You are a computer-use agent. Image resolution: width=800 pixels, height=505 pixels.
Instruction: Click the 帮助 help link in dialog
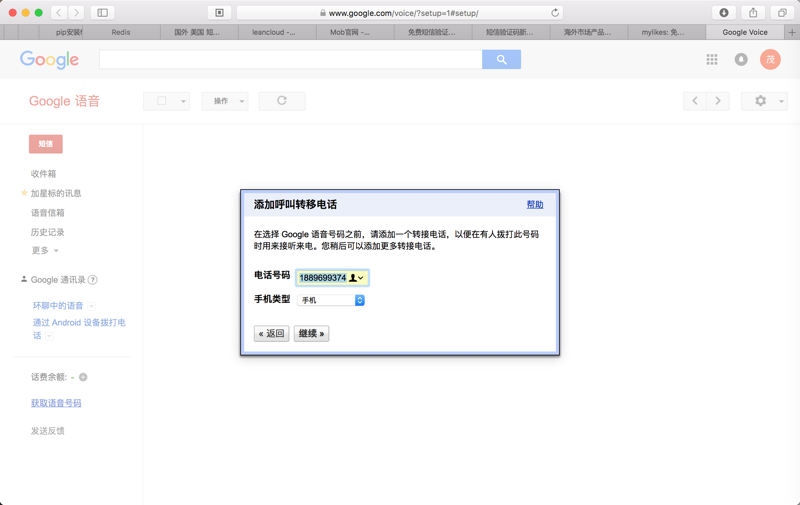(x=535, y=205)
